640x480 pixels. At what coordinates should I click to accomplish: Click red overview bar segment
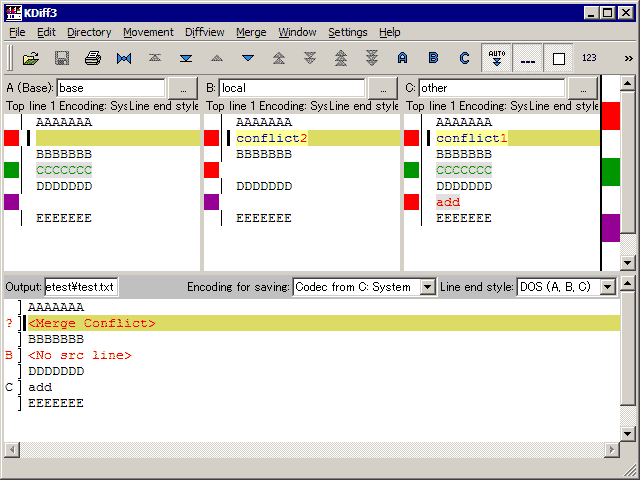tap(611, 116)
